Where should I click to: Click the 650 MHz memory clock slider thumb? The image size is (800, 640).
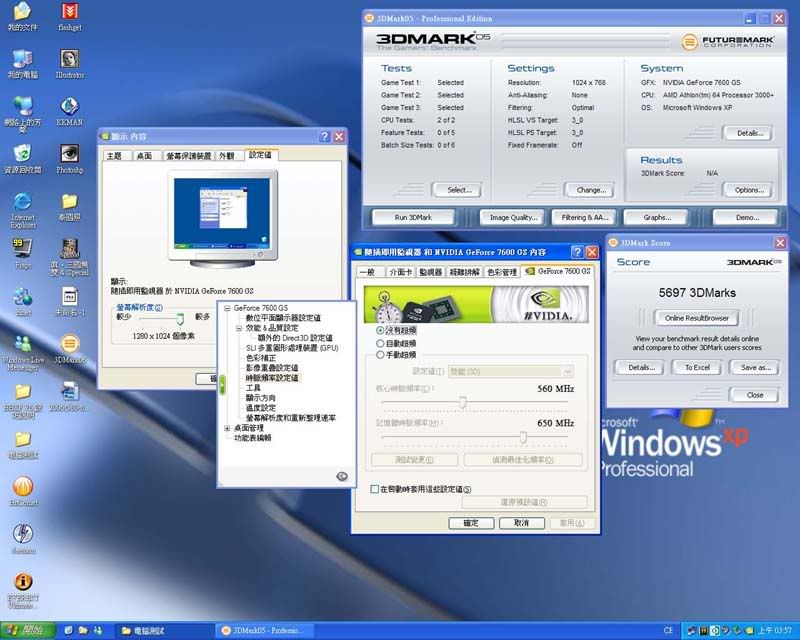pyautogui.click(x=523, y=437)
